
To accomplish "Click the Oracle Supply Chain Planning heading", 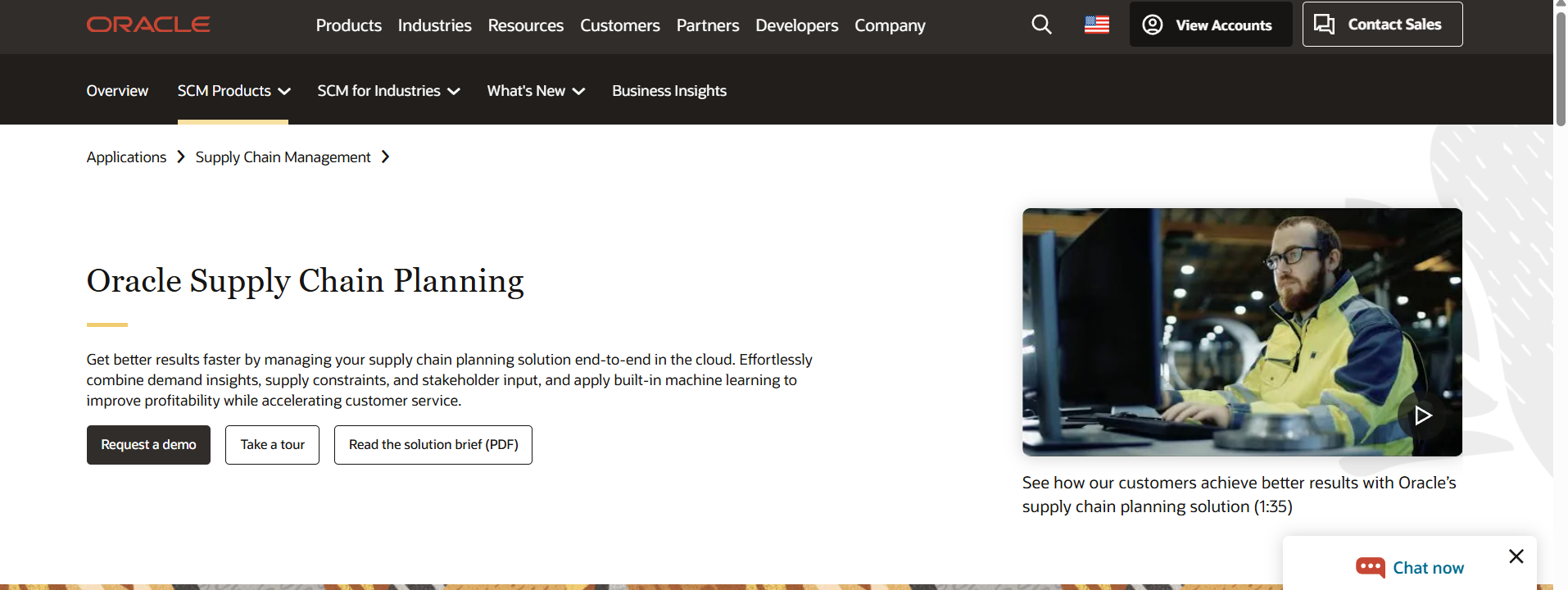I will 305,281.
